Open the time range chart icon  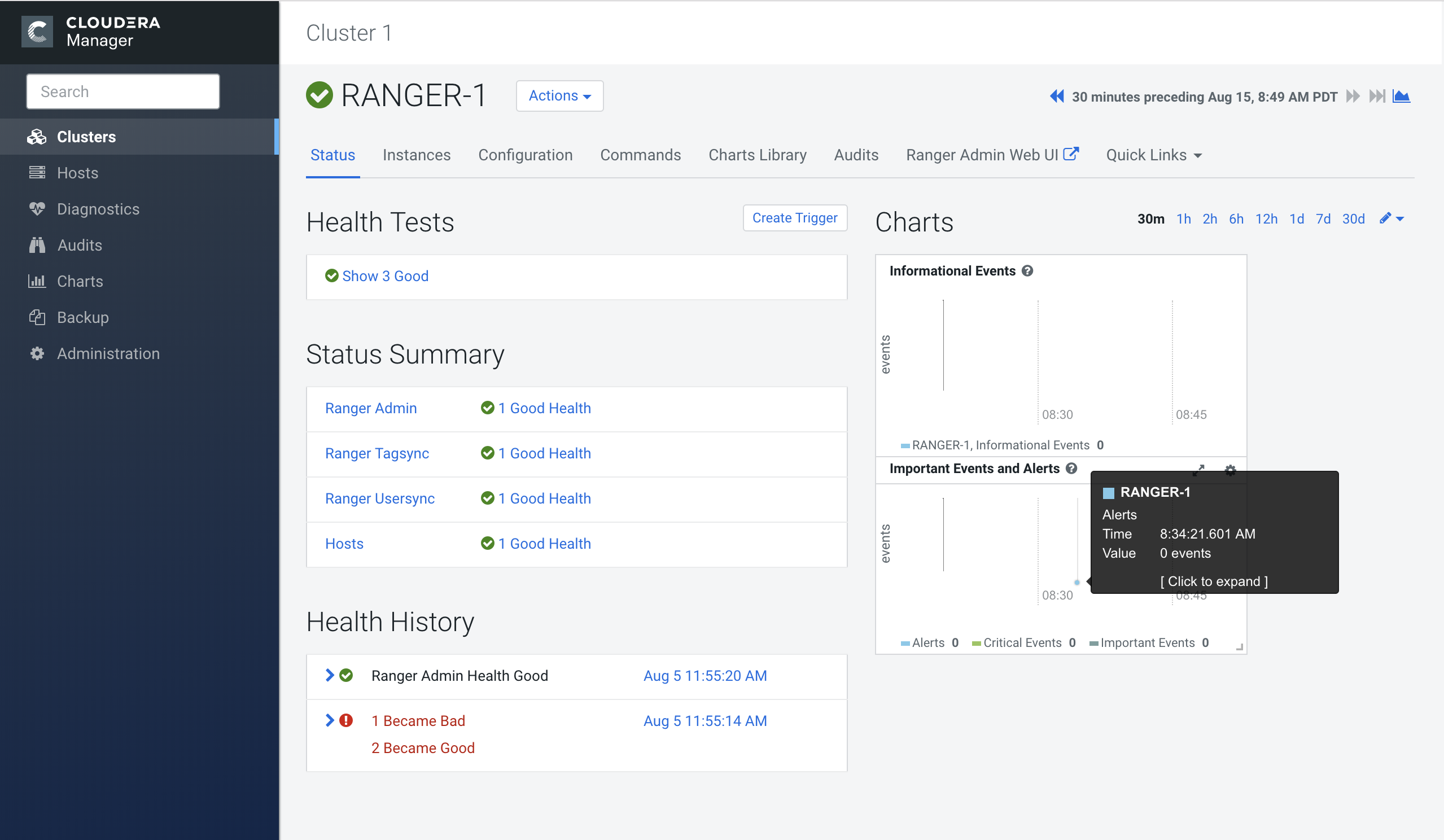click(x=1401, y=97)
